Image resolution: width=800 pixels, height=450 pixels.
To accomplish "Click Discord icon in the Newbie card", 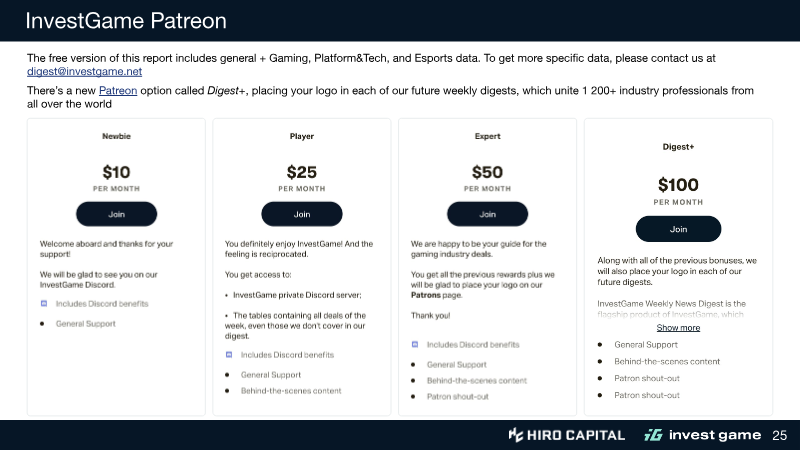I will point(44,302).
